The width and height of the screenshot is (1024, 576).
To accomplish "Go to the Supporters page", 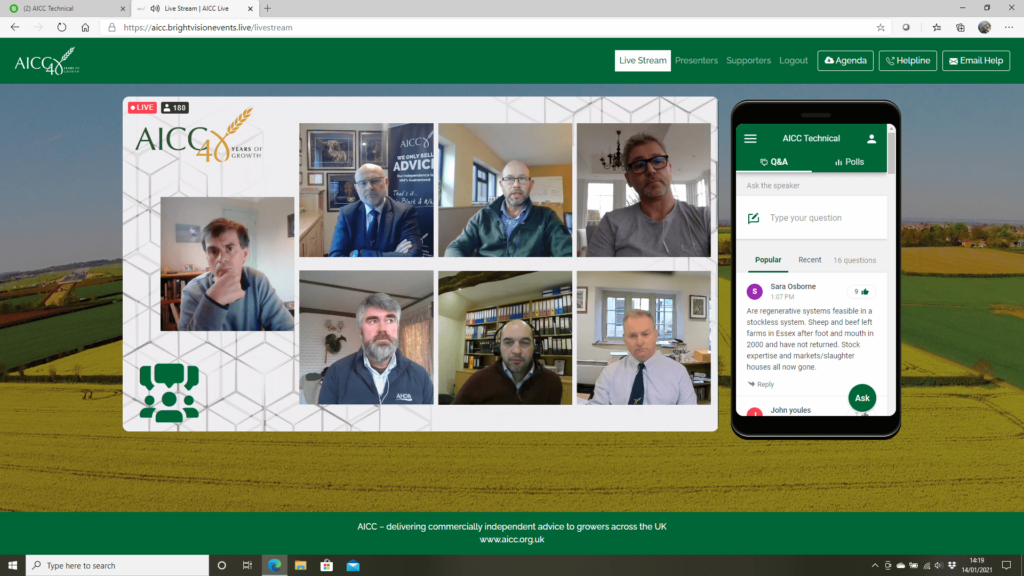I will 748,61.
